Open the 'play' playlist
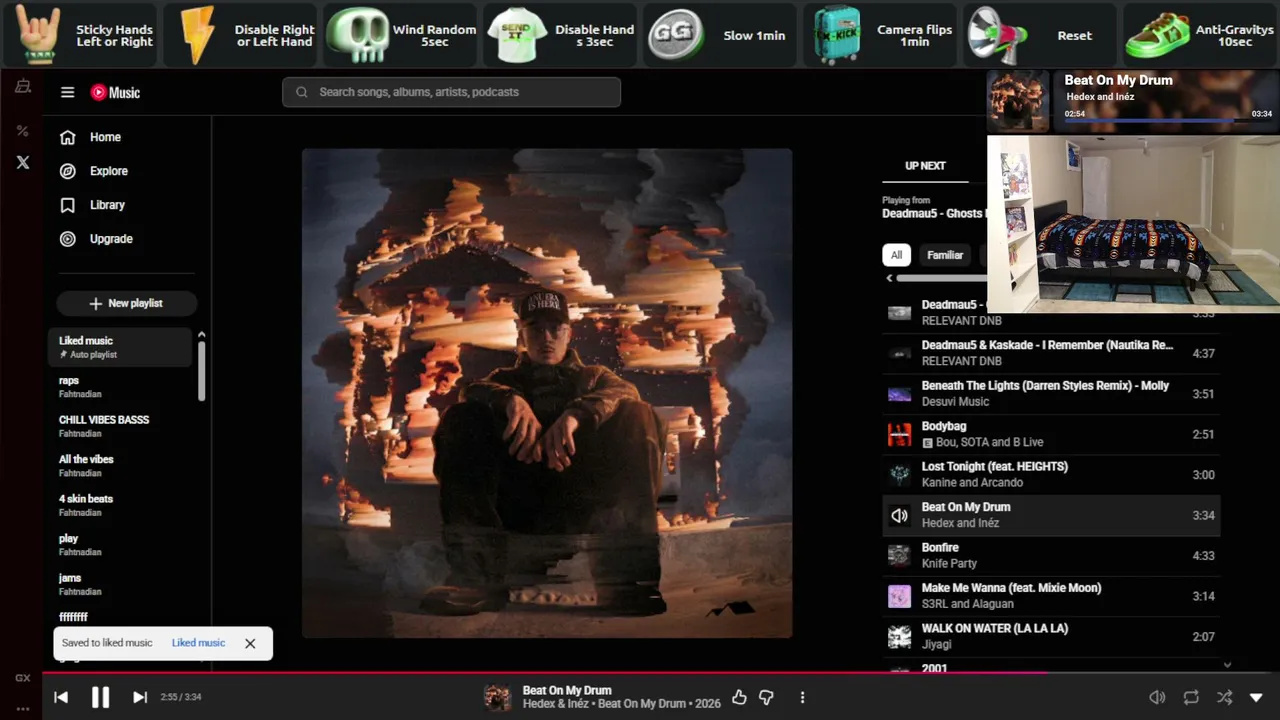 tap(120, 545)
